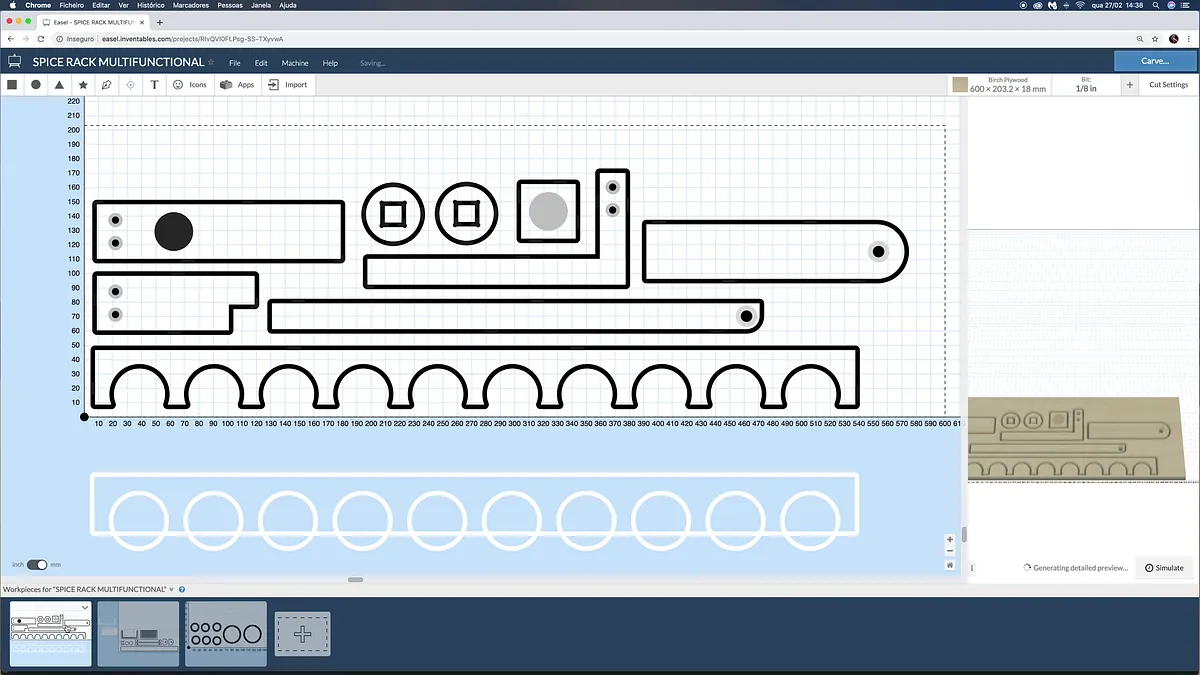Select the first workpiece thumbnail
1200x675 pixels.
pos(50,634)
